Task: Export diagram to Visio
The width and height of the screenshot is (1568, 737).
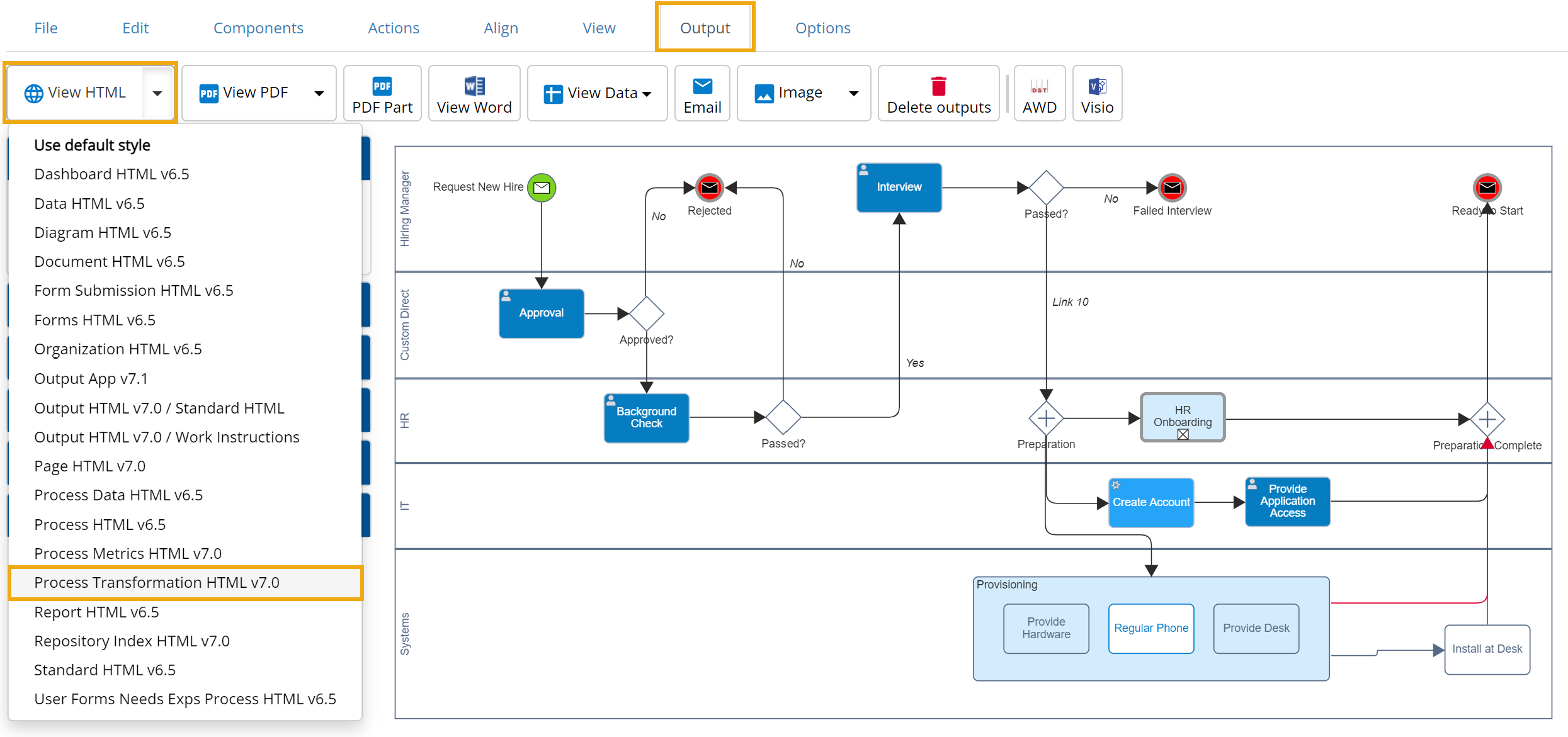Action: tap(1096, 93)
